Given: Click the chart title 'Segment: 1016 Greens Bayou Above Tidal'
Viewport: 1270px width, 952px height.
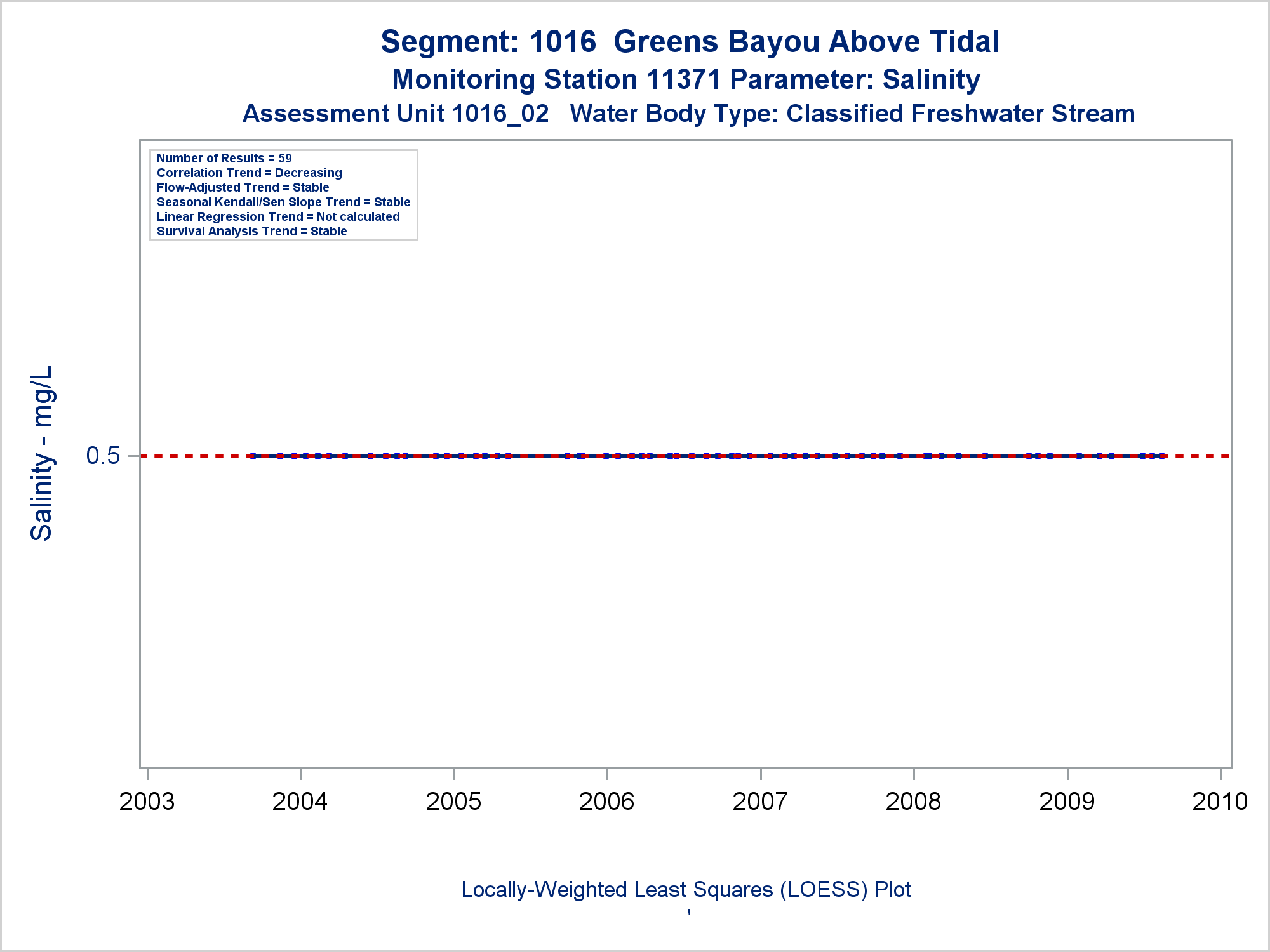Looking at the screenshot, I should (x=690, y=42).
